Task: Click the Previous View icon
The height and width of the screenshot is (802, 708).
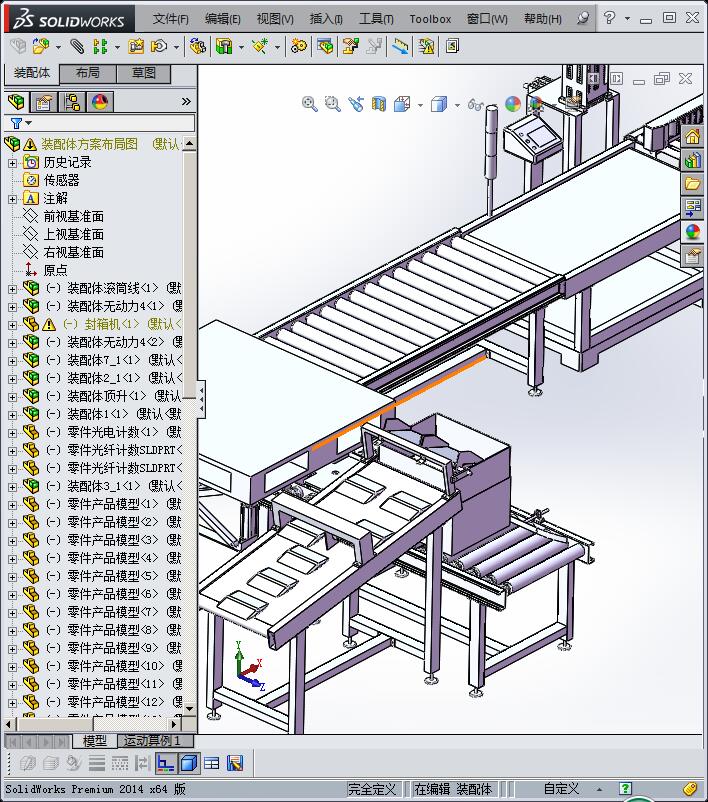Action: (356, 104)
